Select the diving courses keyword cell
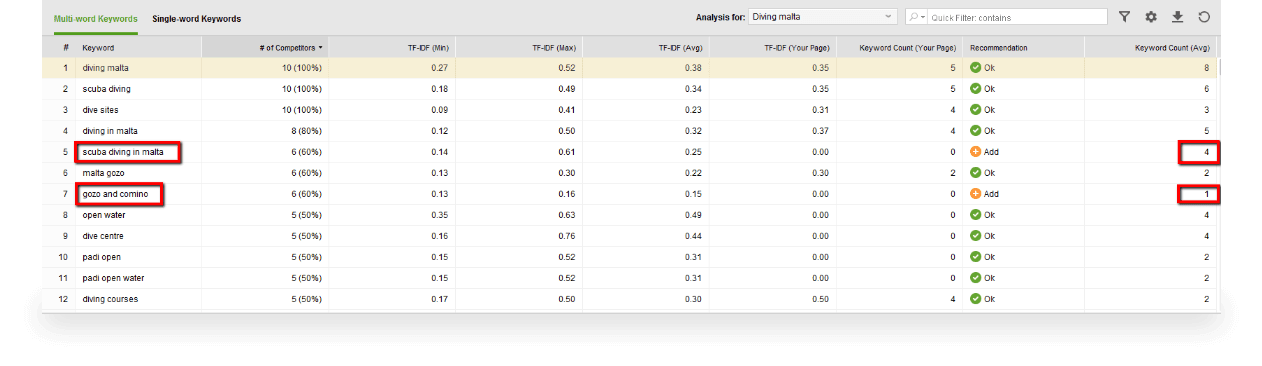1262x366 pixels. click(139, 299)
